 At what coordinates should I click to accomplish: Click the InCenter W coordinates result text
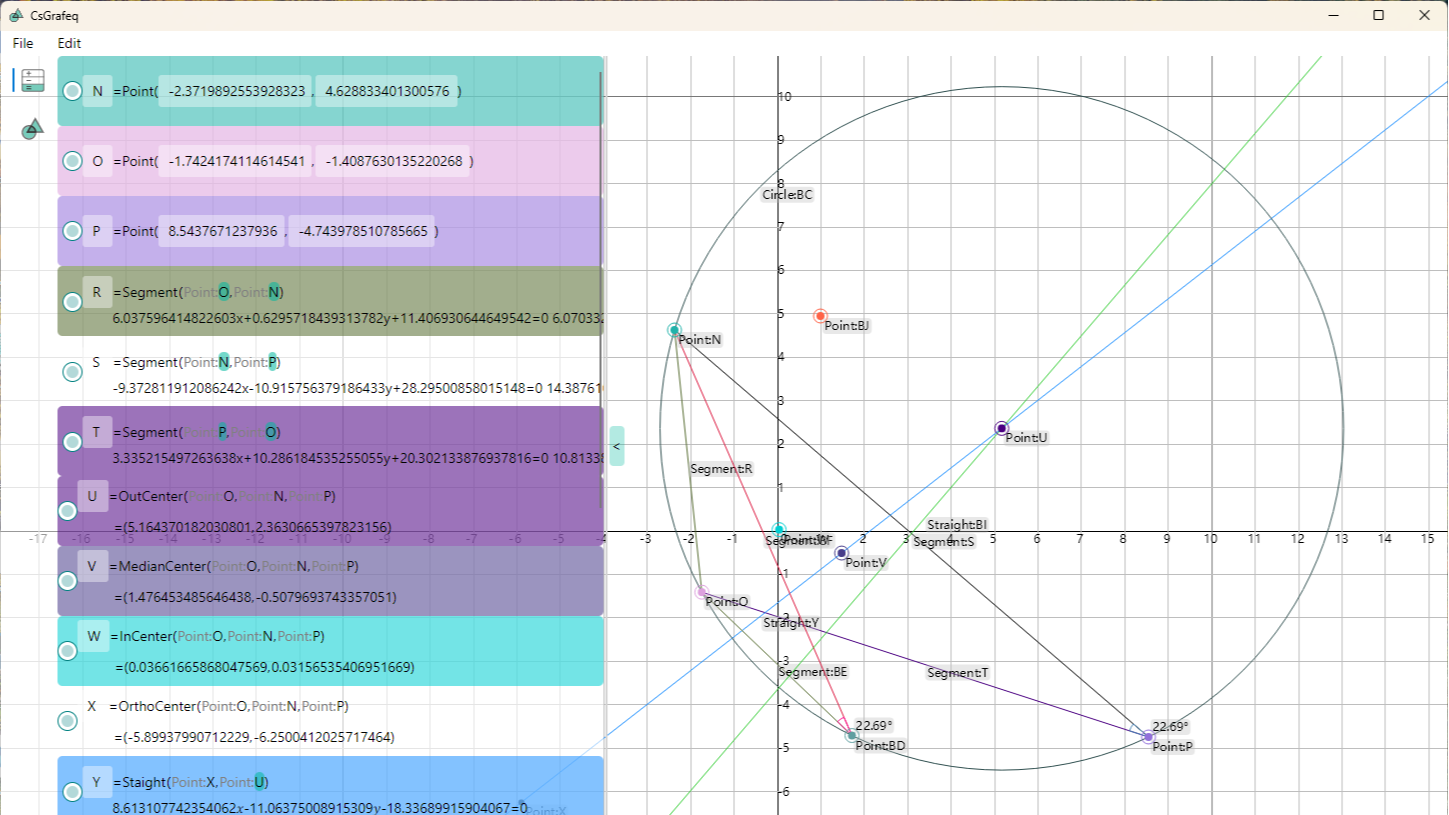point(264,667)
